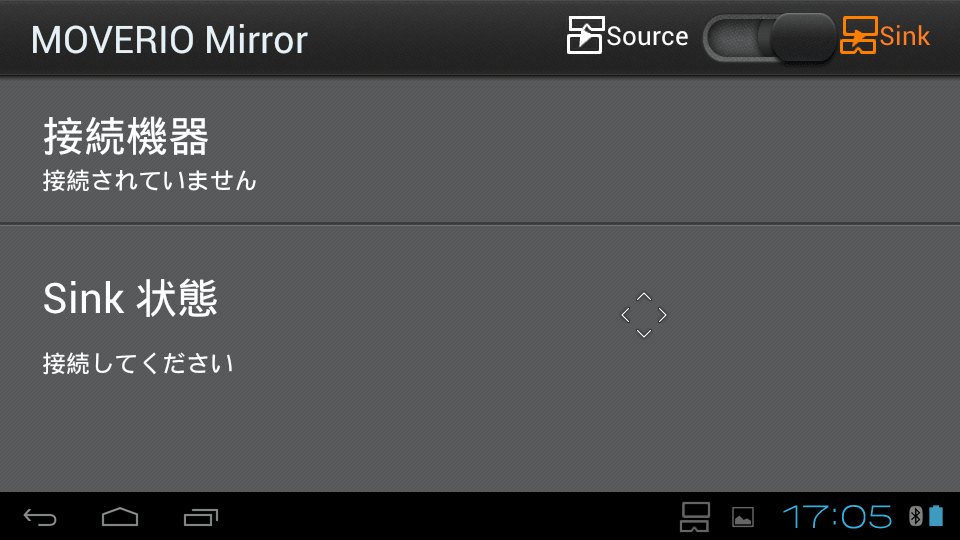Open the Sink 状態 list item
Screen dimensions: 960x540
point(480,358)
